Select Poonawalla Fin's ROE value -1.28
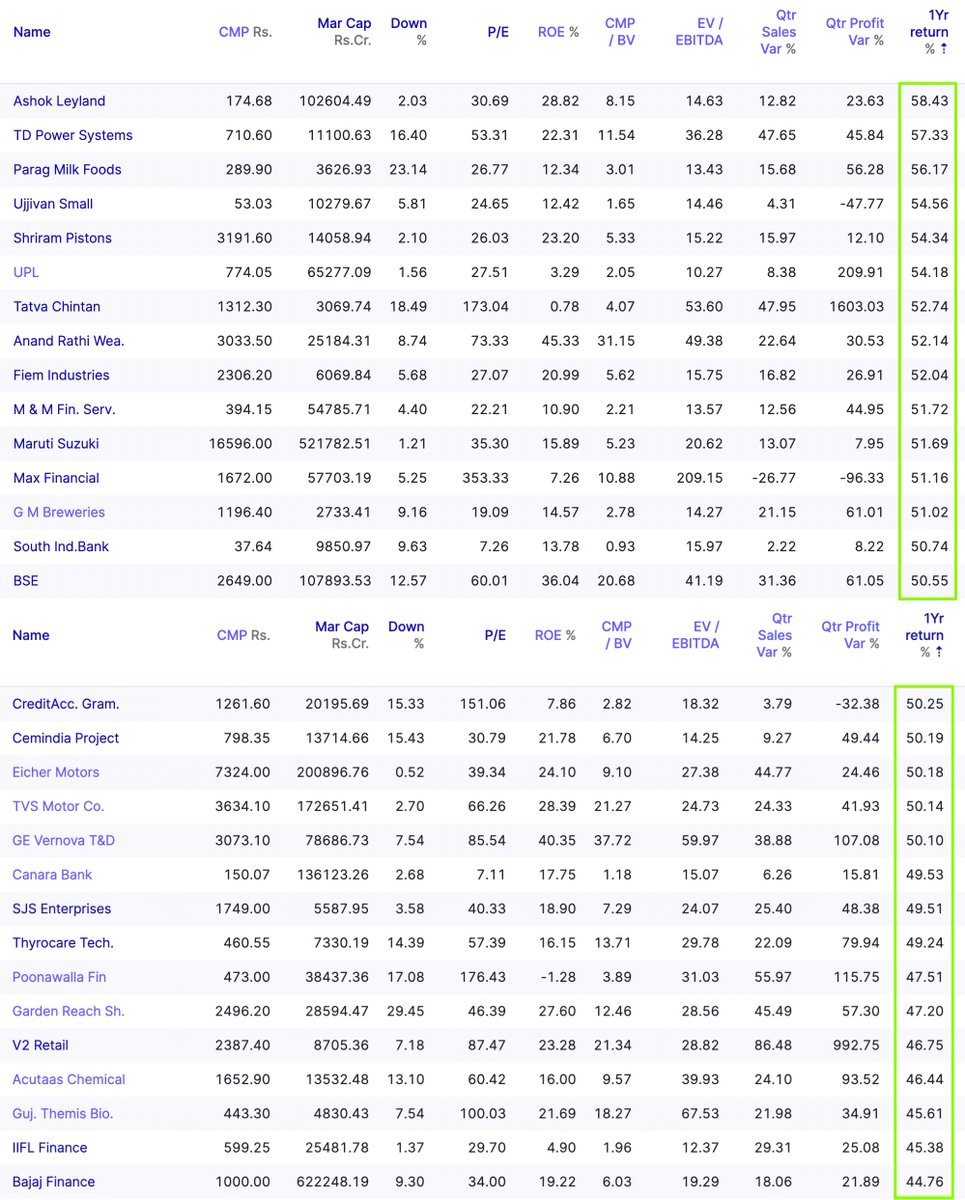The height and width of the screenshot is (1200, 965). [x=558, y=977]
